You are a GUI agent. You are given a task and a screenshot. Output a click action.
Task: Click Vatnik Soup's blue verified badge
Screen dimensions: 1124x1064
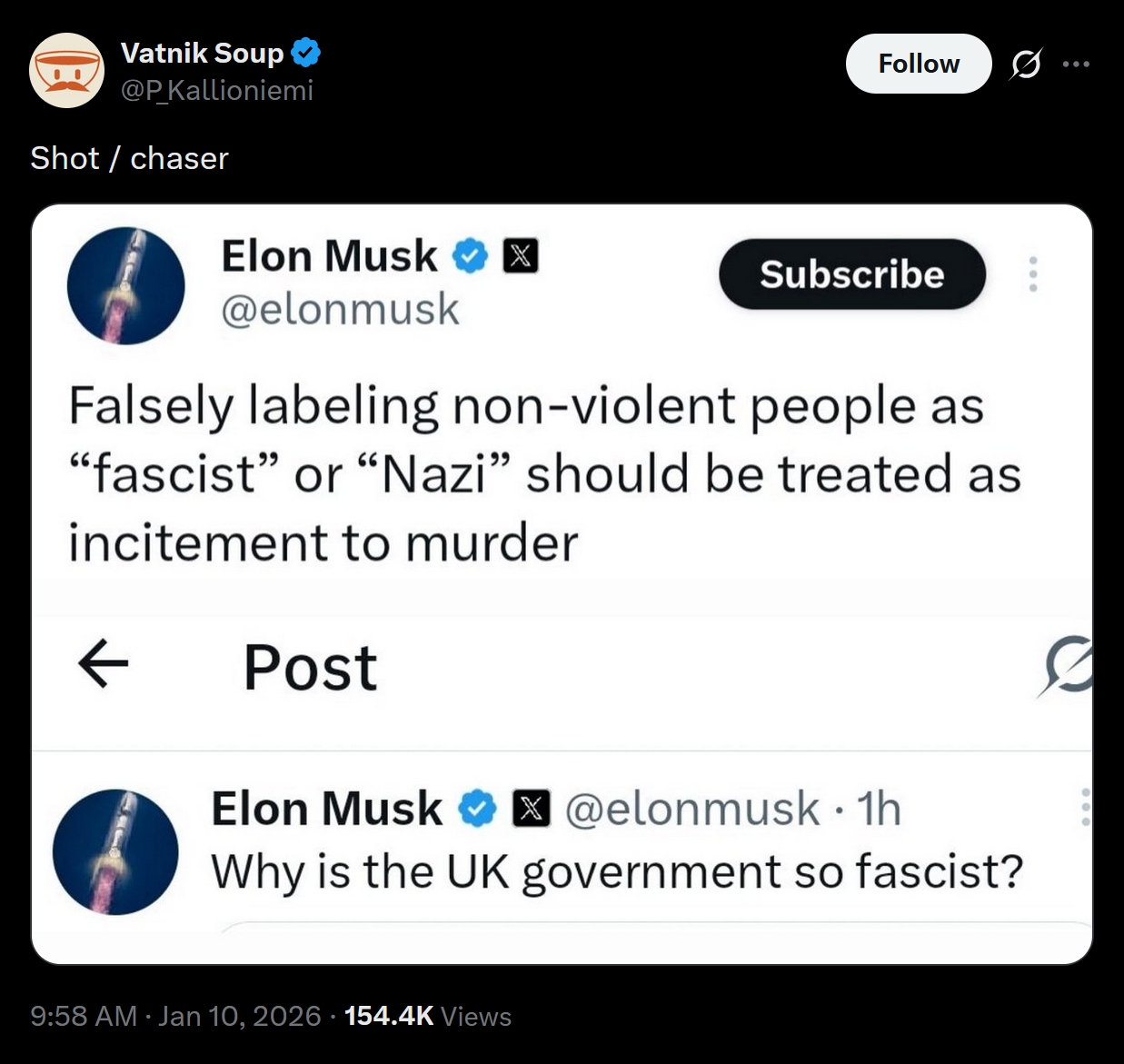pos(305,52)
